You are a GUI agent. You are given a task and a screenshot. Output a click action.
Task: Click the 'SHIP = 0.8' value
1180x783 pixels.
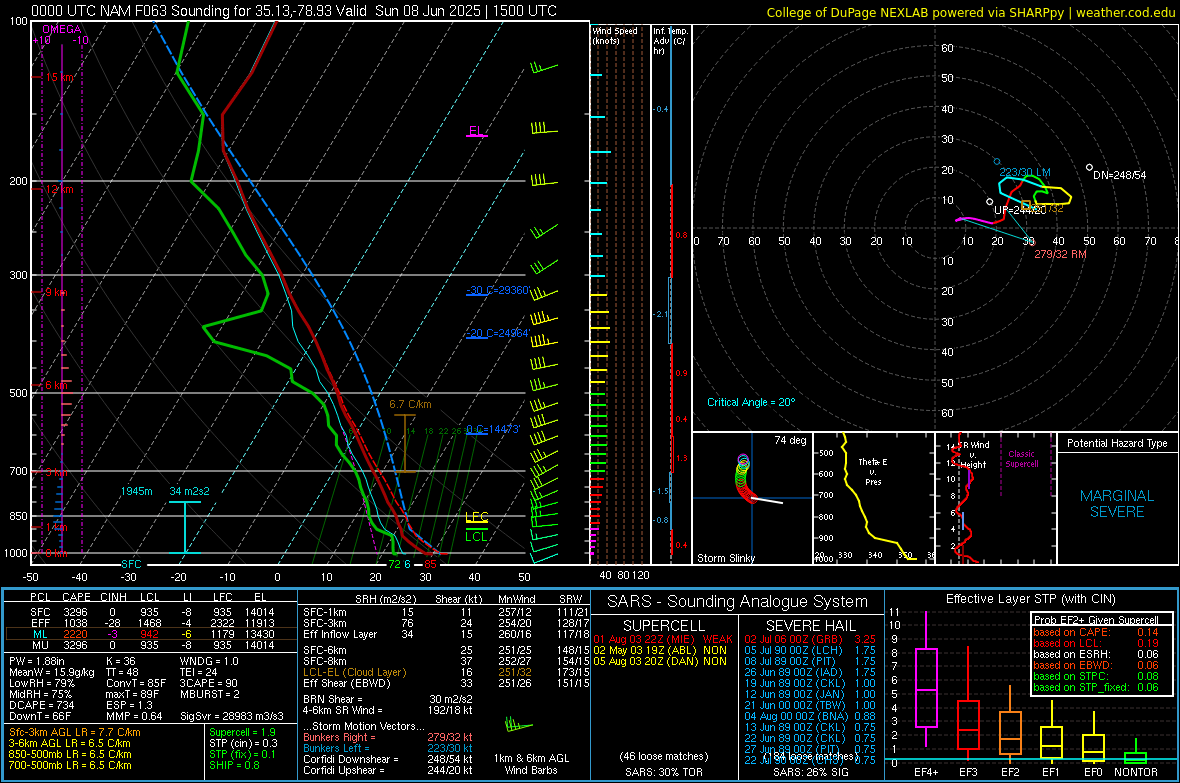click(x=236, y=765)
